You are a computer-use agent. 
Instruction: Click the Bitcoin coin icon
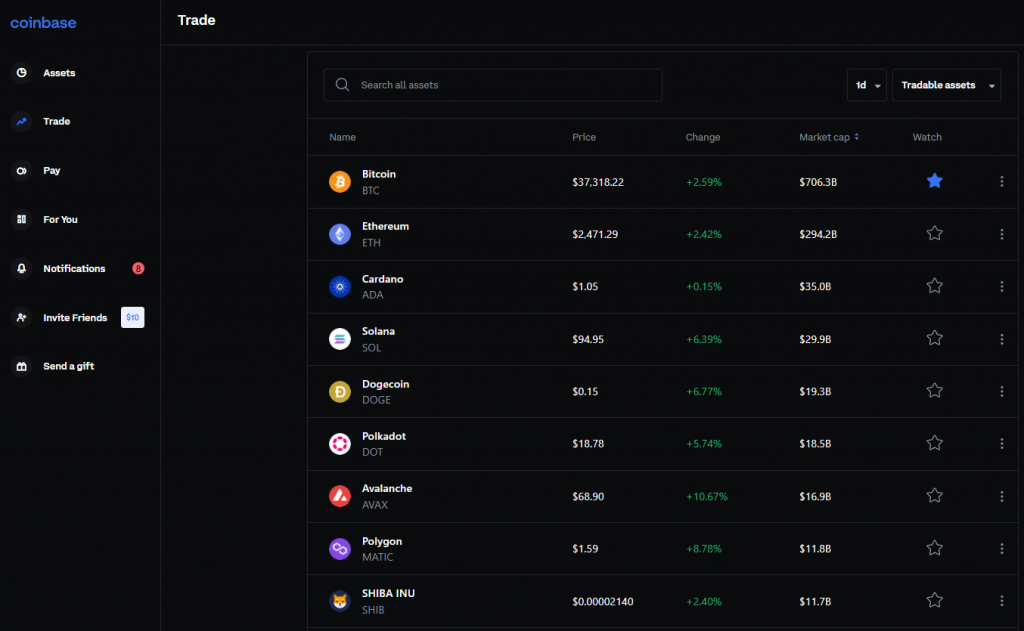[x=340, y=182]
